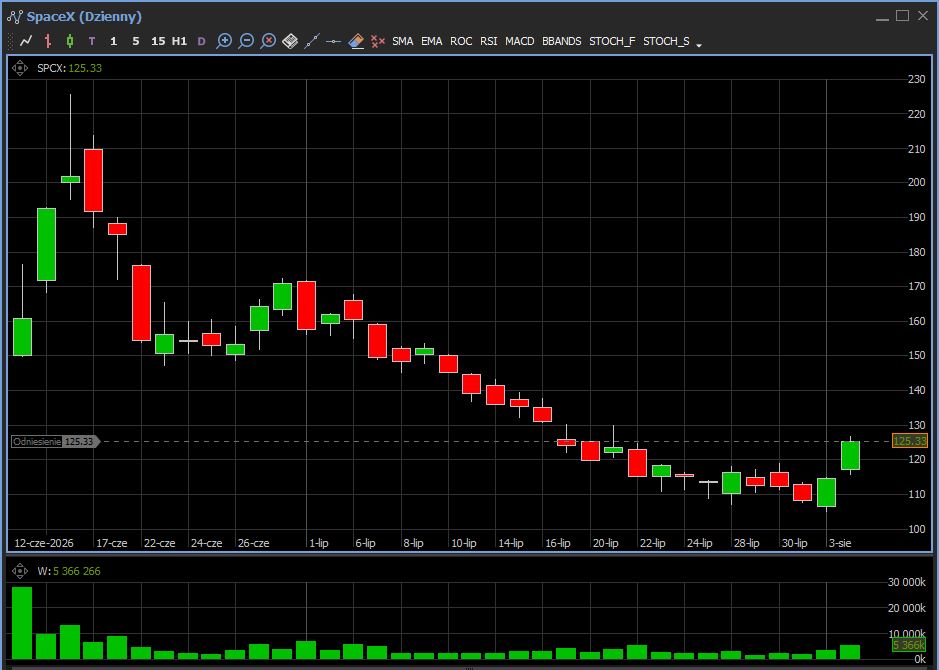Set the 5-minute interval

136,41
